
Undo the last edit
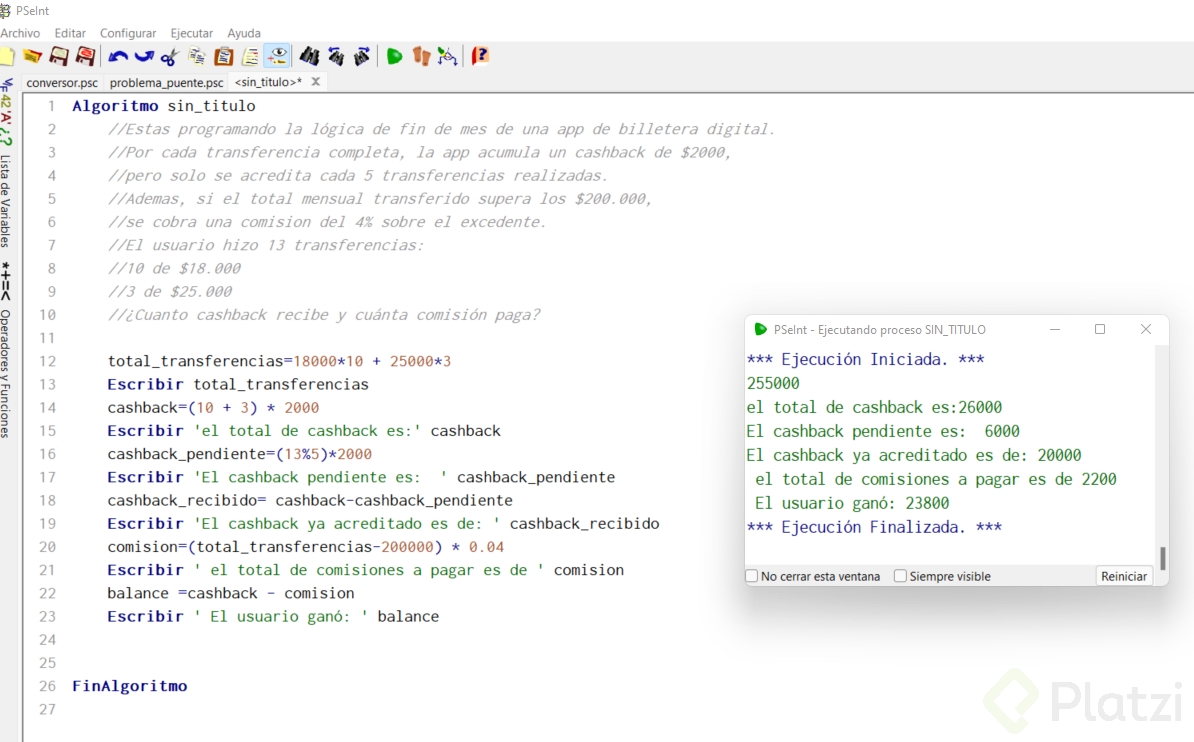pos(118,56)
